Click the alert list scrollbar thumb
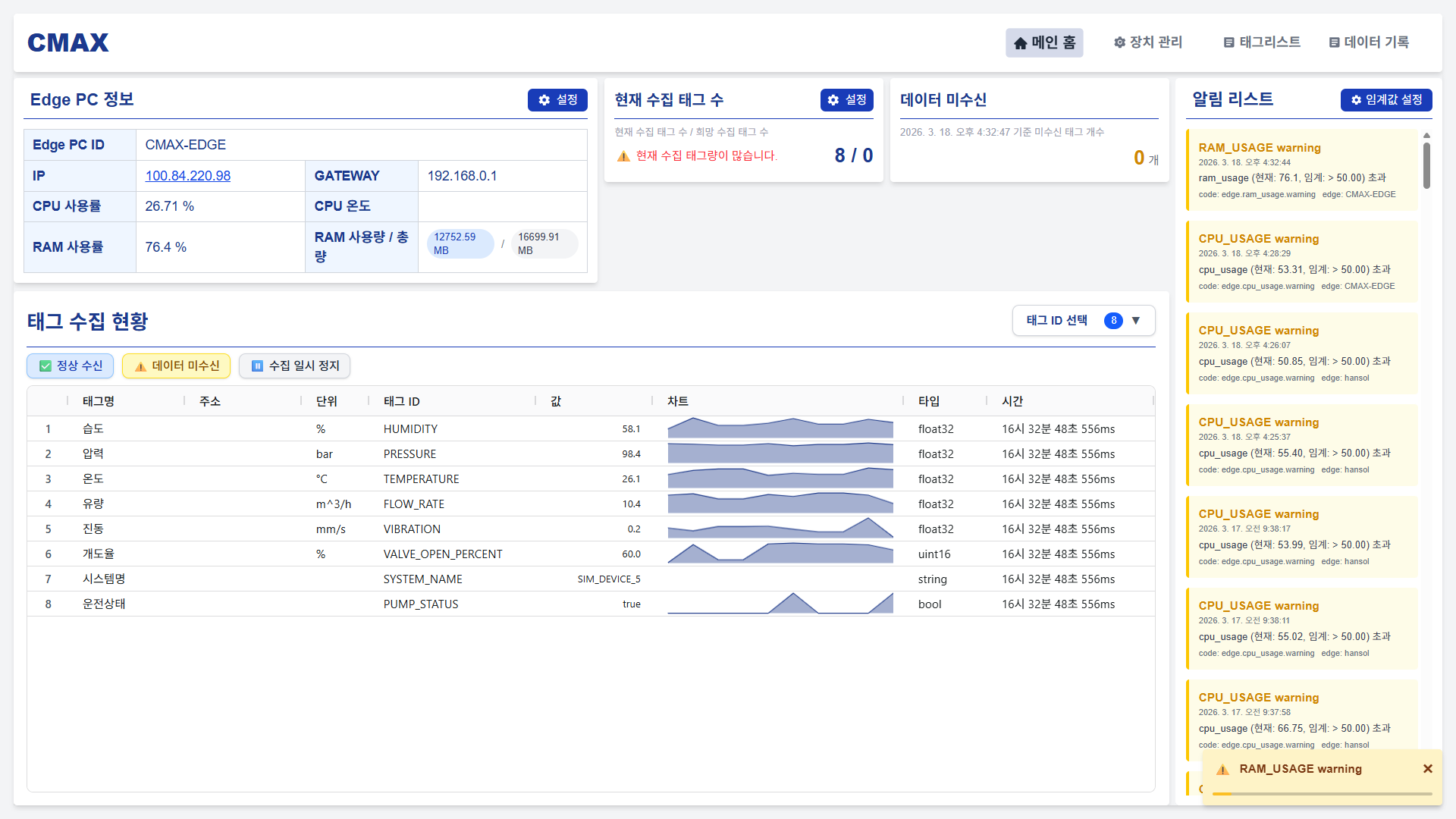The width and height of the screenshot is (1456, 819). (x=1426, y=165)
